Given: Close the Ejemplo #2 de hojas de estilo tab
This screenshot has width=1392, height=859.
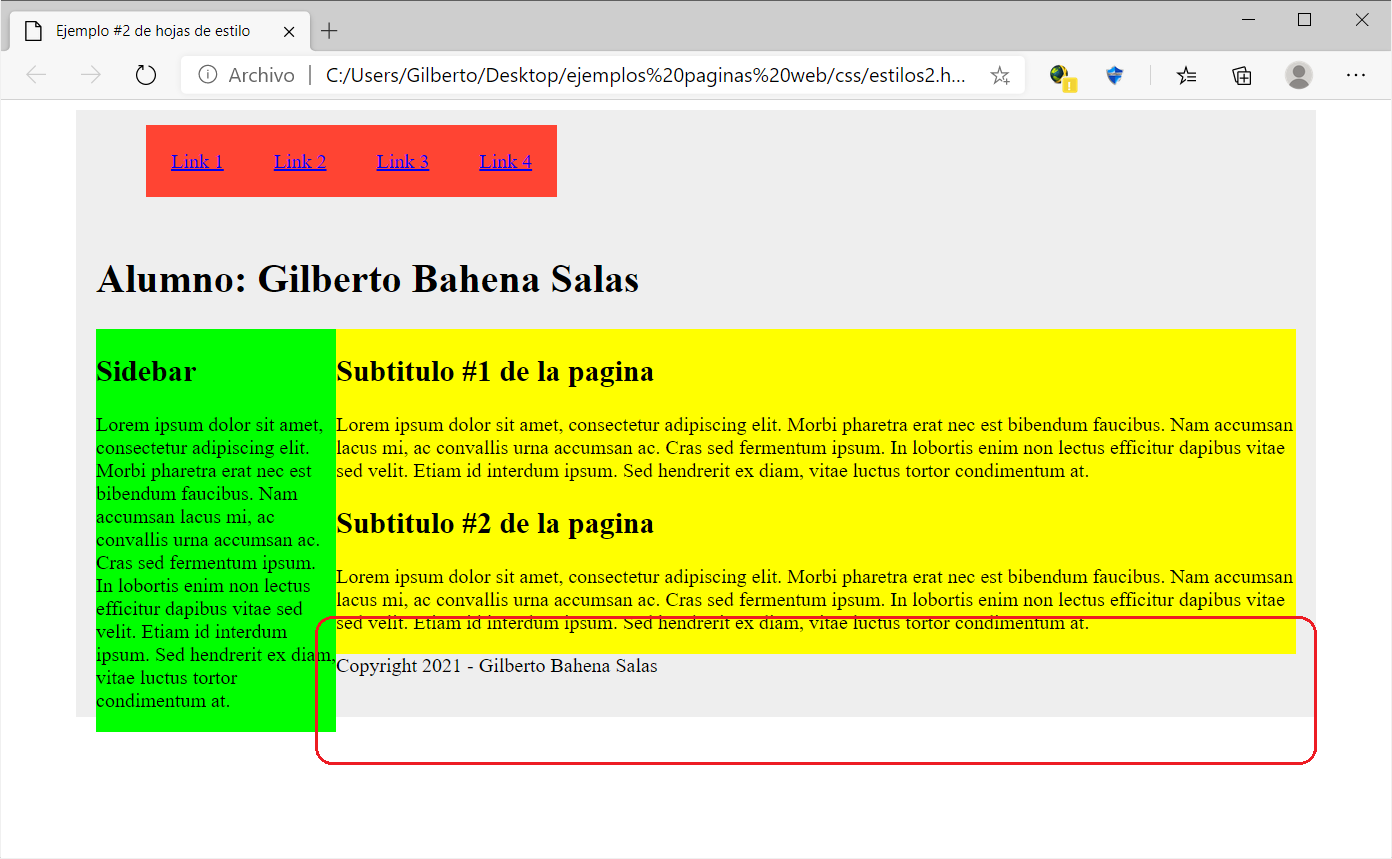Looking at the screenshot, I should click(x=289, y=31).
